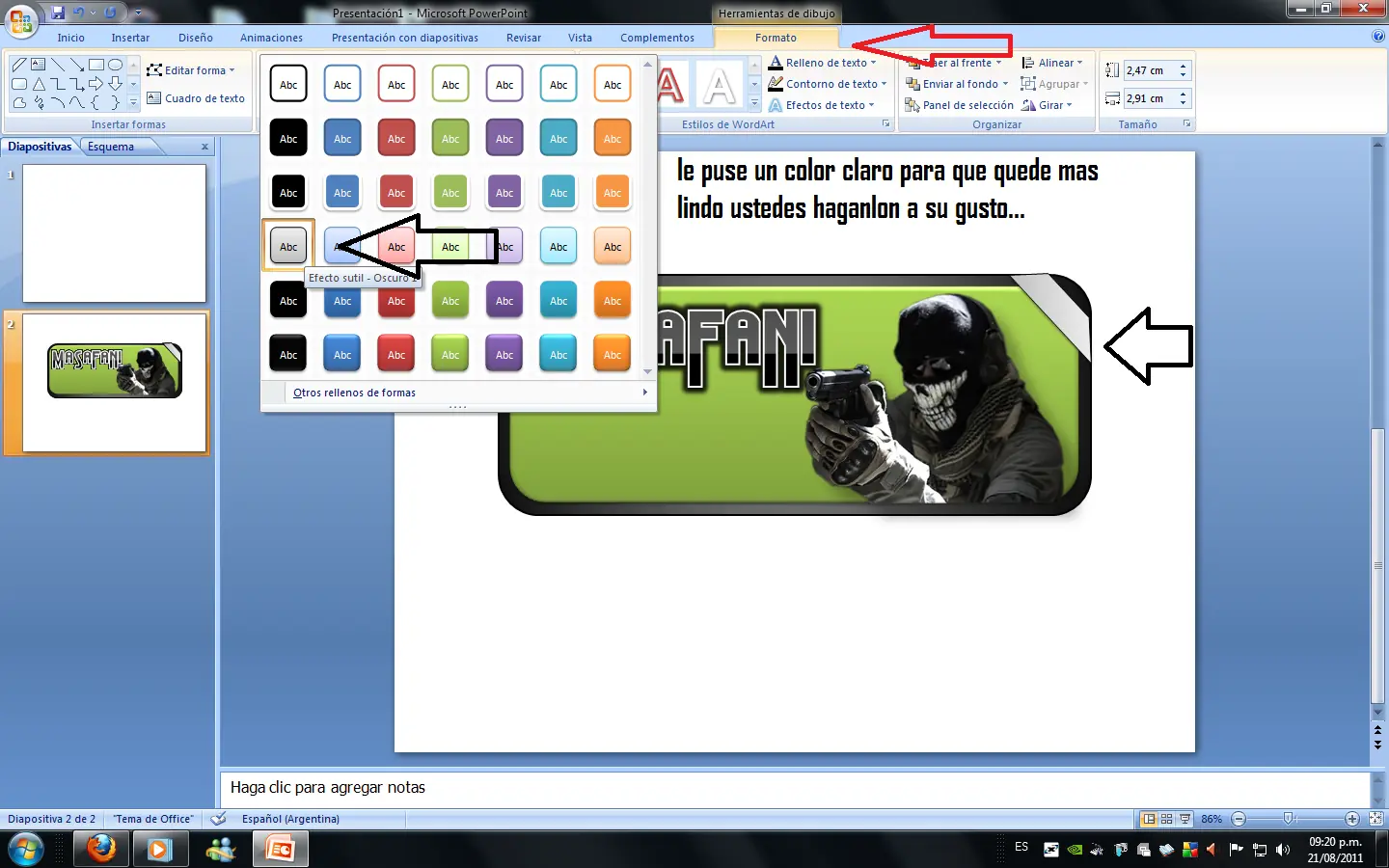
Task: Adjust the zoom slider handle
Action: [x=1289, y=819]
